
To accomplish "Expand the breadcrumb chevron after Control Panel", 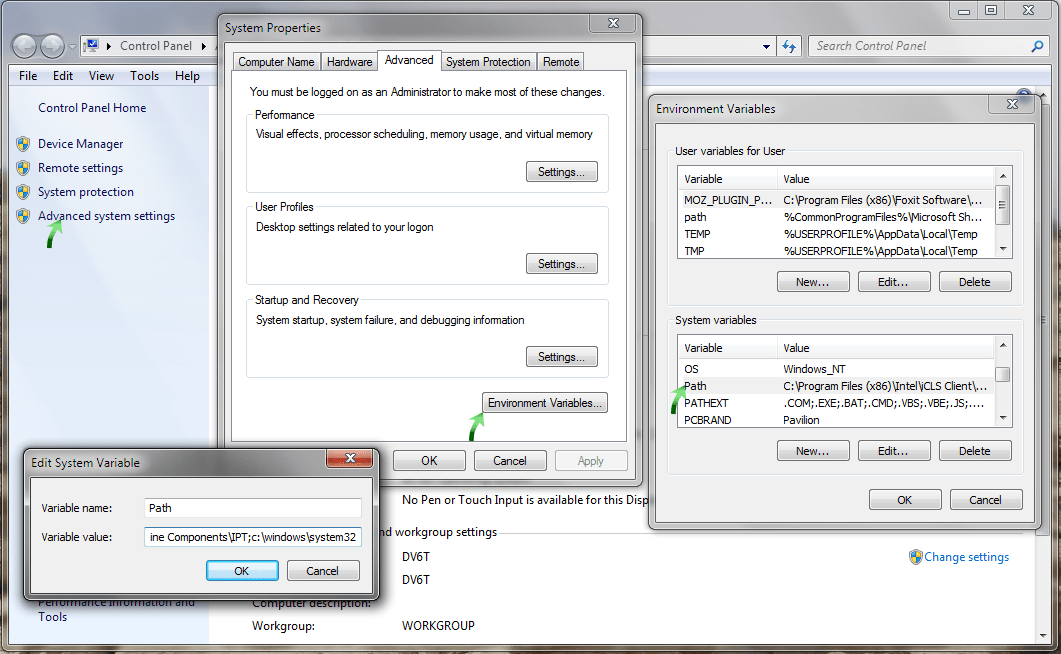I will pos(203,46).
